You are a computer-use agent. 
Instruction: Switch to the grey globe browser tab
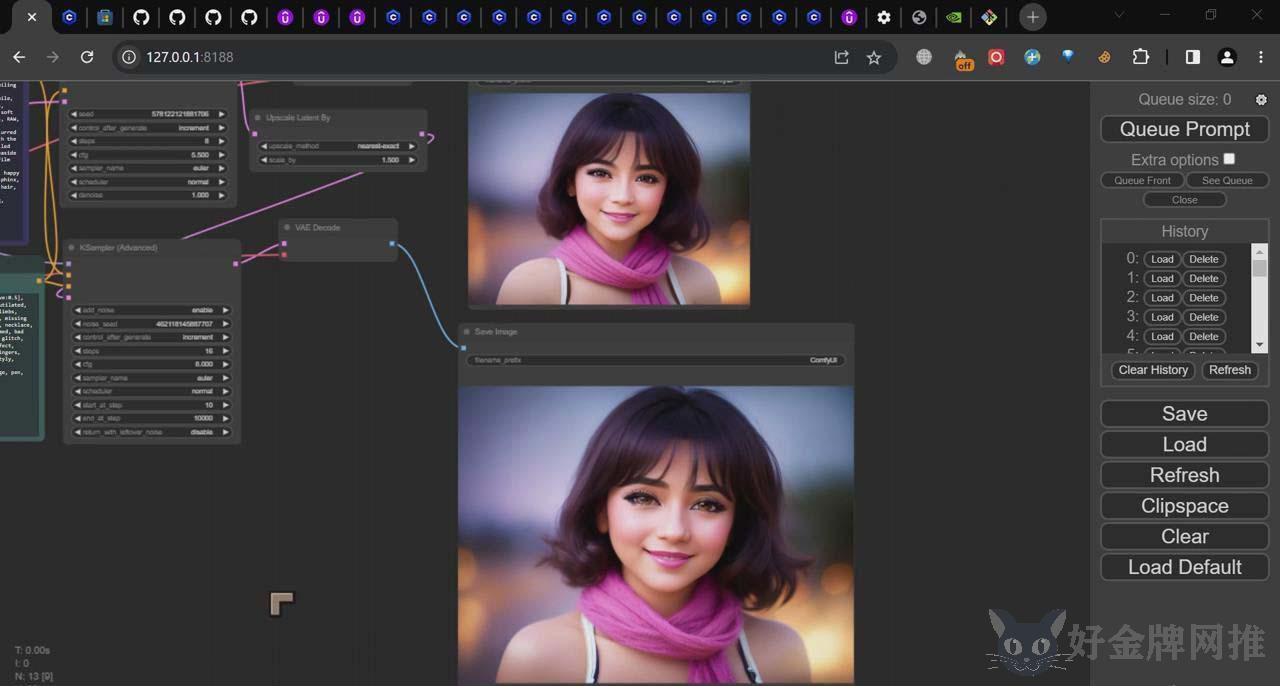coord(919,17)
